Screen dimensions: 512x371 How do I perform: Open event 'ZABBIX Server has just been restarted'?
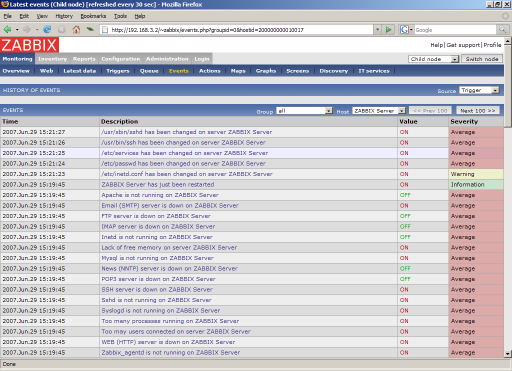pyautogui.click(x=158, y=185)
